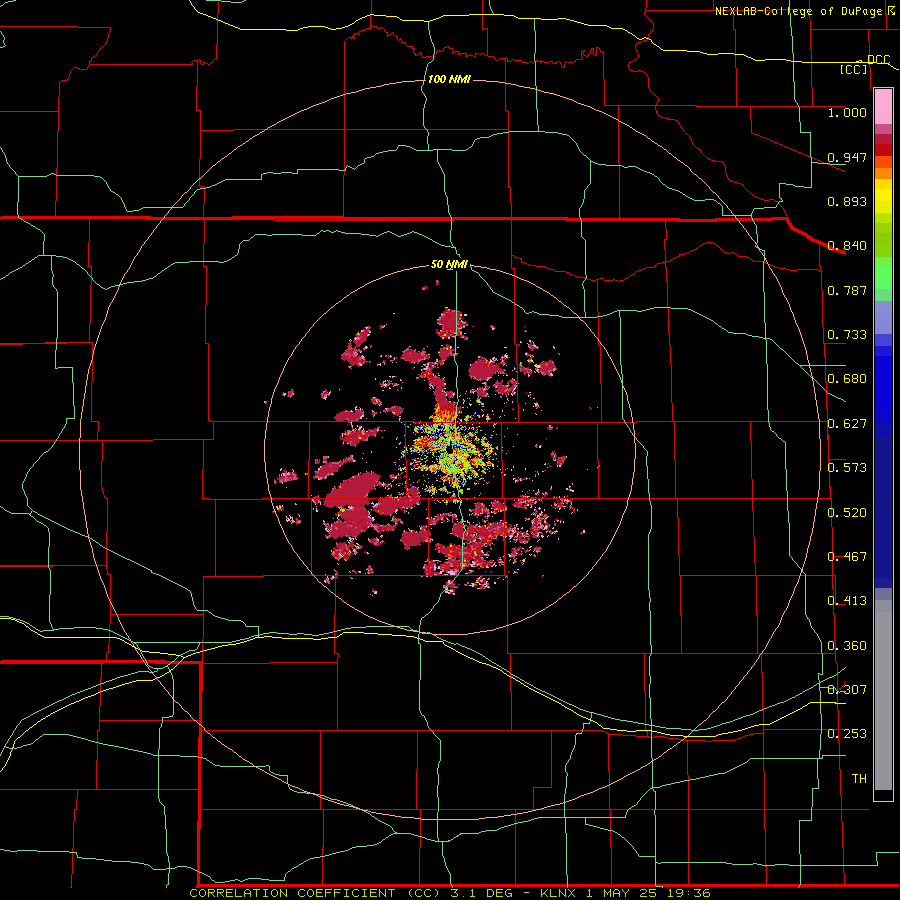Click the 19:36 time stamp in the footer
The height and width of the screenshot is (900, 900).
pyautogui.click(x=689, y=893)
